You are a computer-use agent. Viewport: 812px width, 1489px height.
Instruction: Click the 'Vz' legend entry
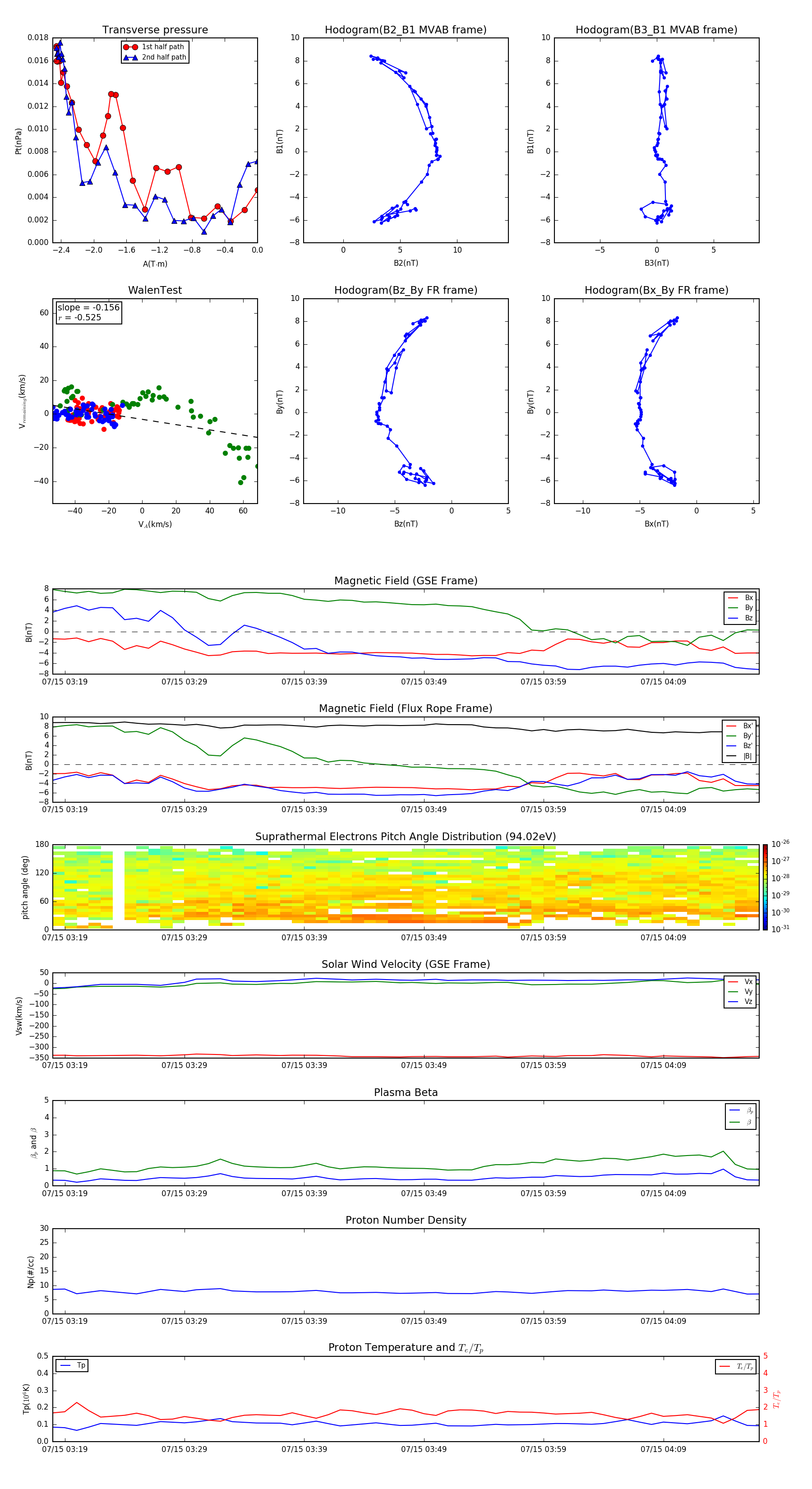[741, 1002]
